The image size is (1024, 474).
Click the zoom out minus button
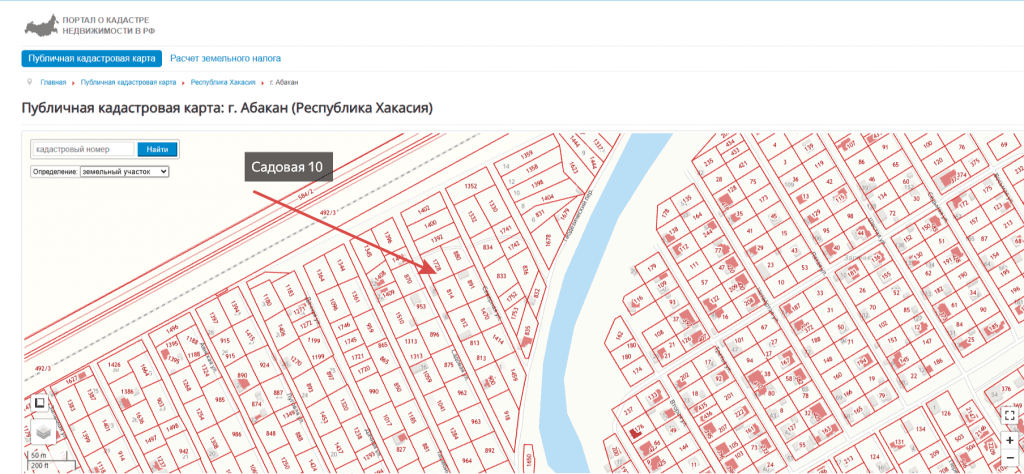[x=1010, y=457]
